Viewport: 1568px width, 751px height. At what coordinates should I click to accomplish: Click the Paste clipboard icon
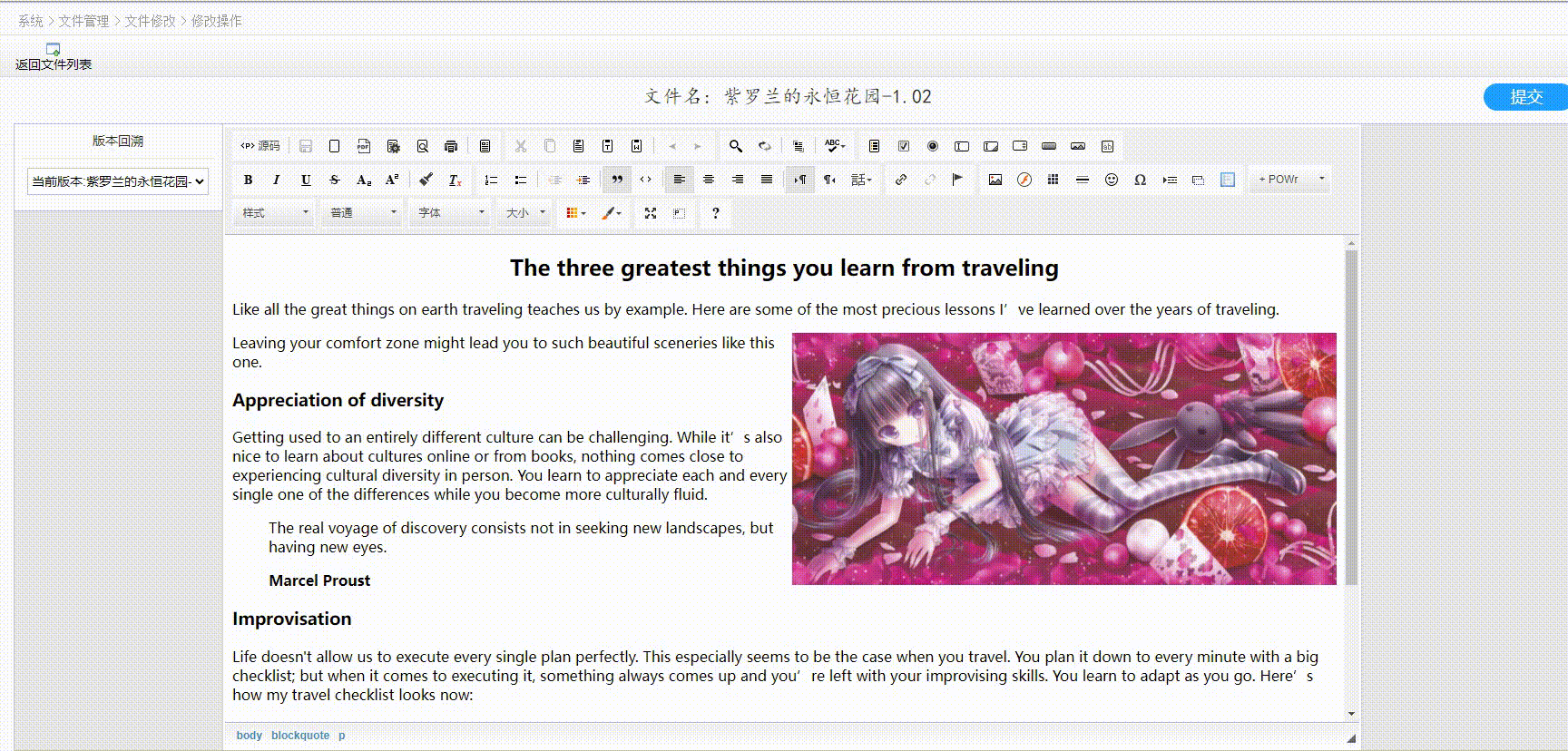click(x=579, y=146)
